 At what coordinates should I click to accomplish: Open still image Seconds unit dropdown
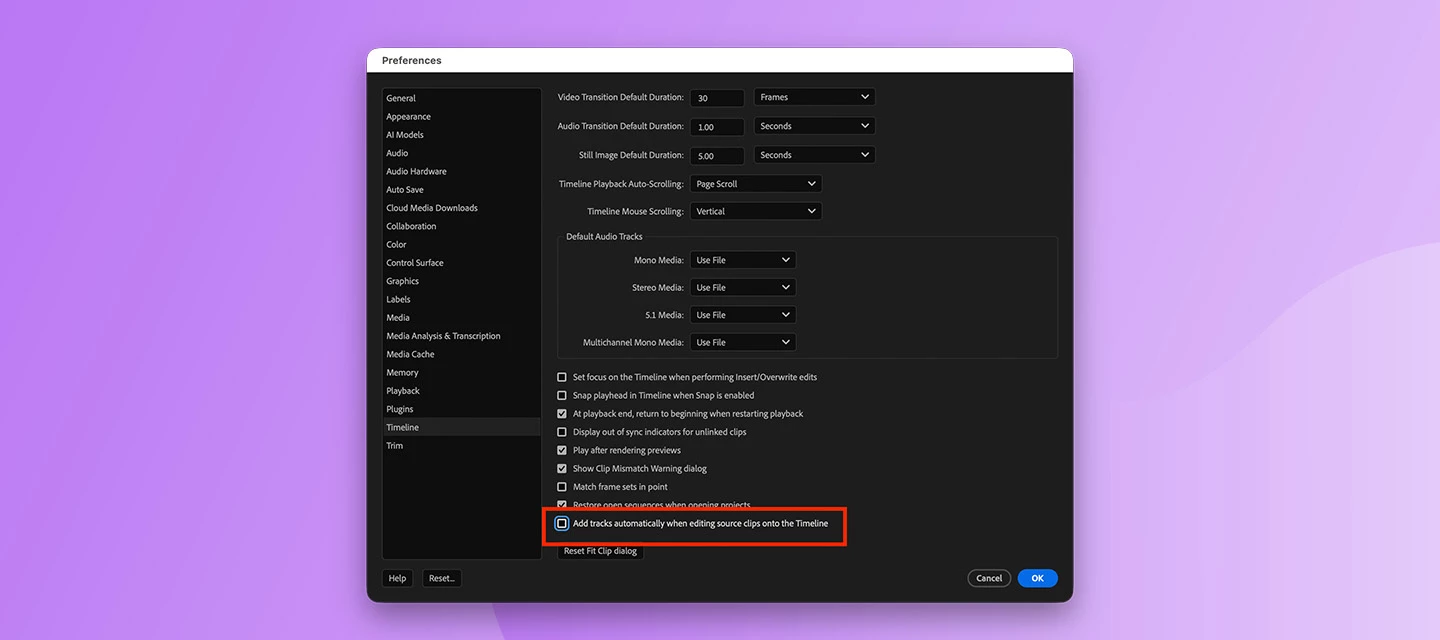(x=815, y=155)
